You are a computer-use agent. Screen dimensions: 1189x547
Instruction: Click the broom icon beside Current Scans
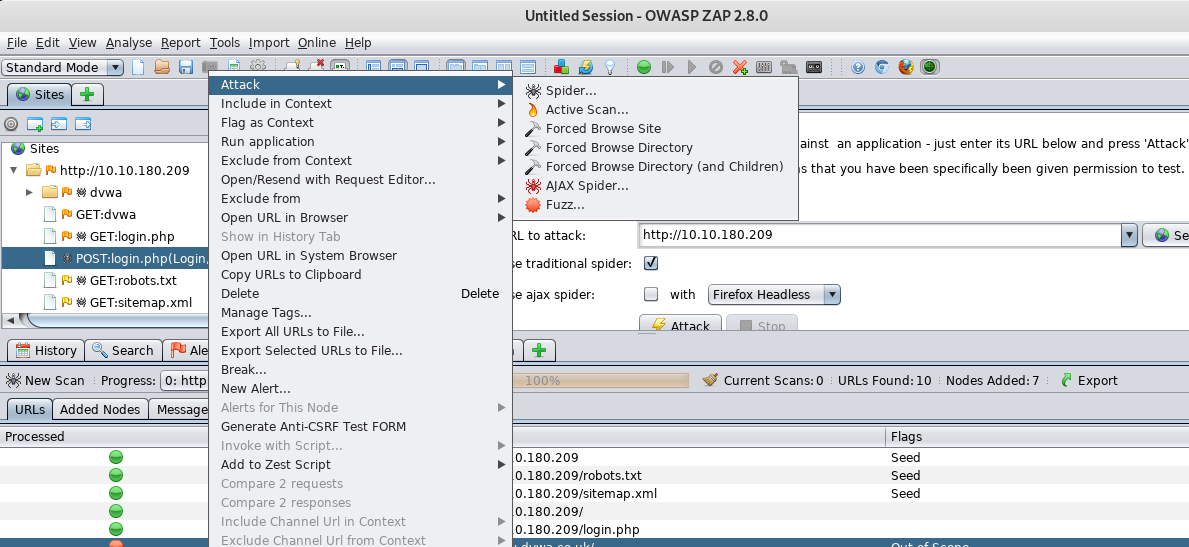pos(711,380)
